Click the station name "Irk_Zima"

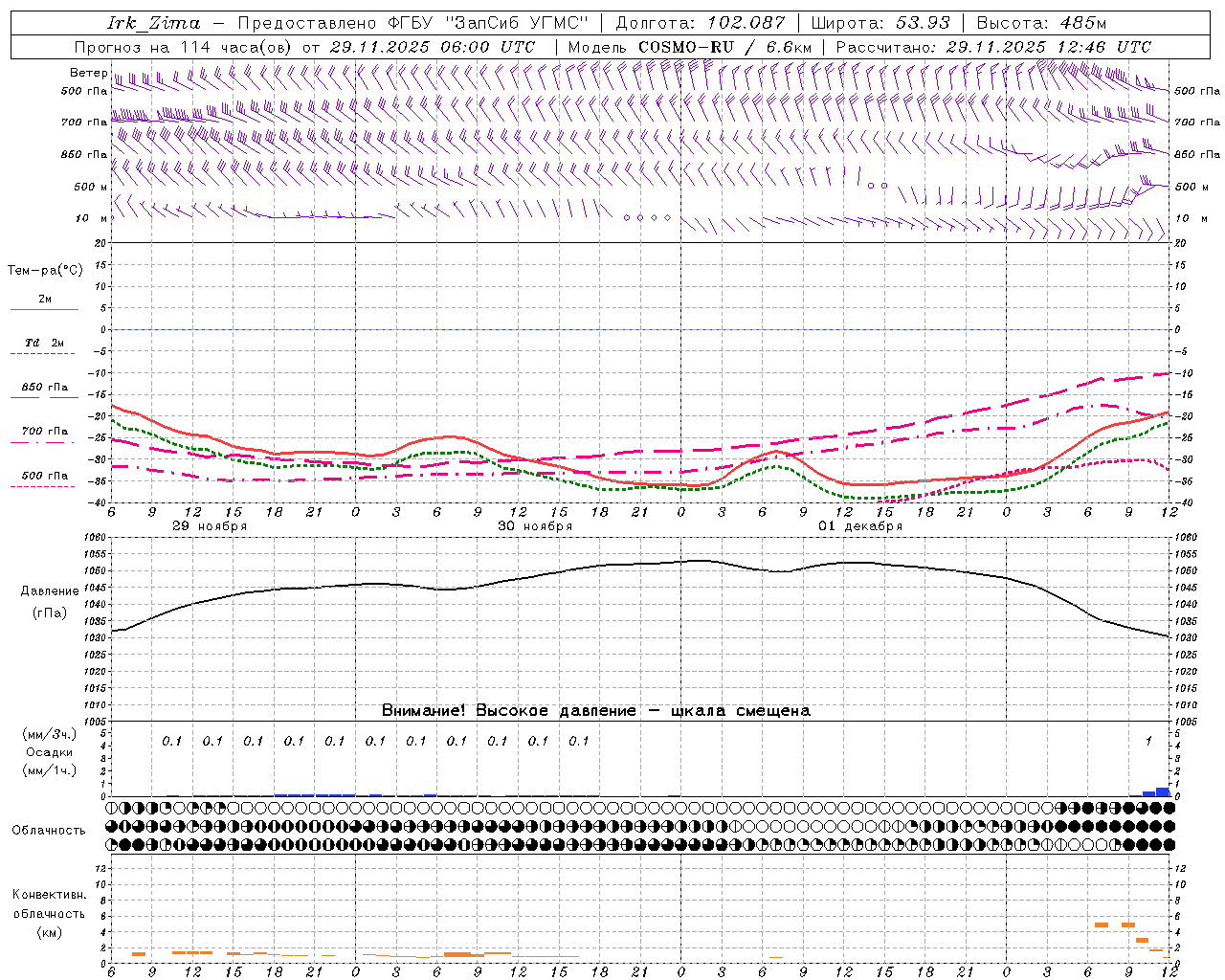tap(154, 24)
